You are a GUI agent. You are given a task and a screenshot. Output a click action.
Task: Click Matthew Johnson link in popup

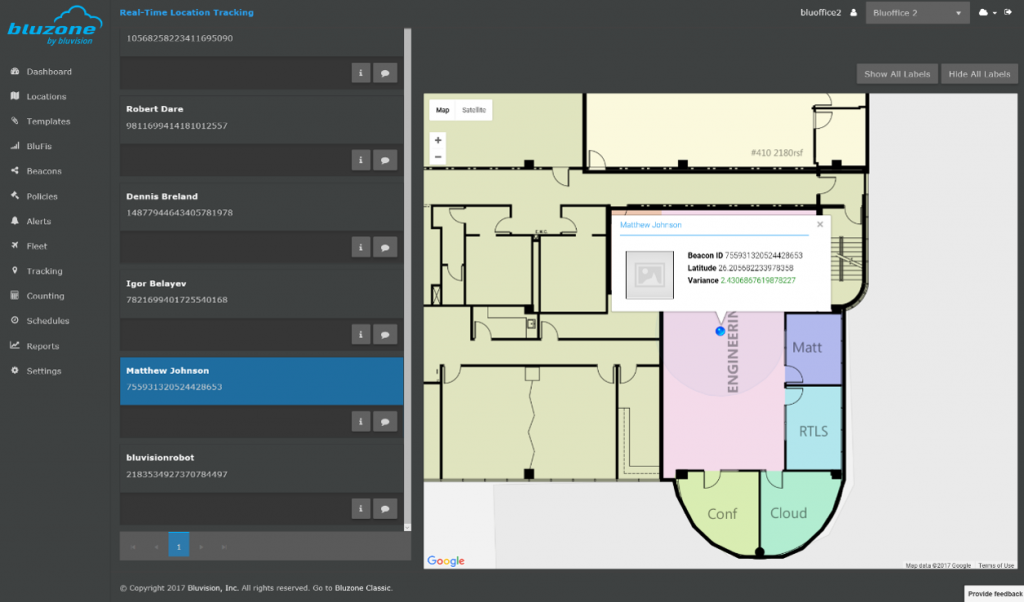coord(650,225)
